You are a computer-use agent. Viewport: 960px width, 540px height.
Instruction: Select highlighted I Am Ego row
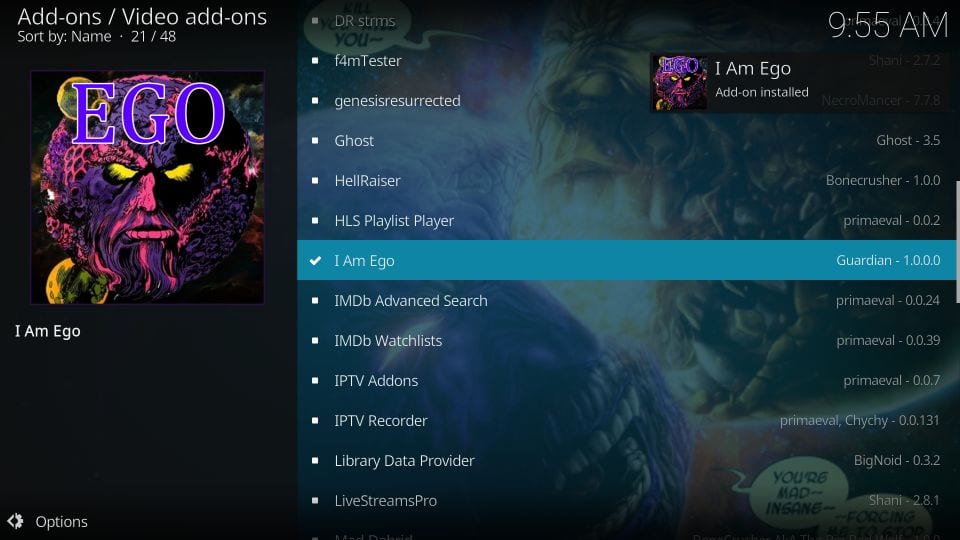(x=626, y=260)
